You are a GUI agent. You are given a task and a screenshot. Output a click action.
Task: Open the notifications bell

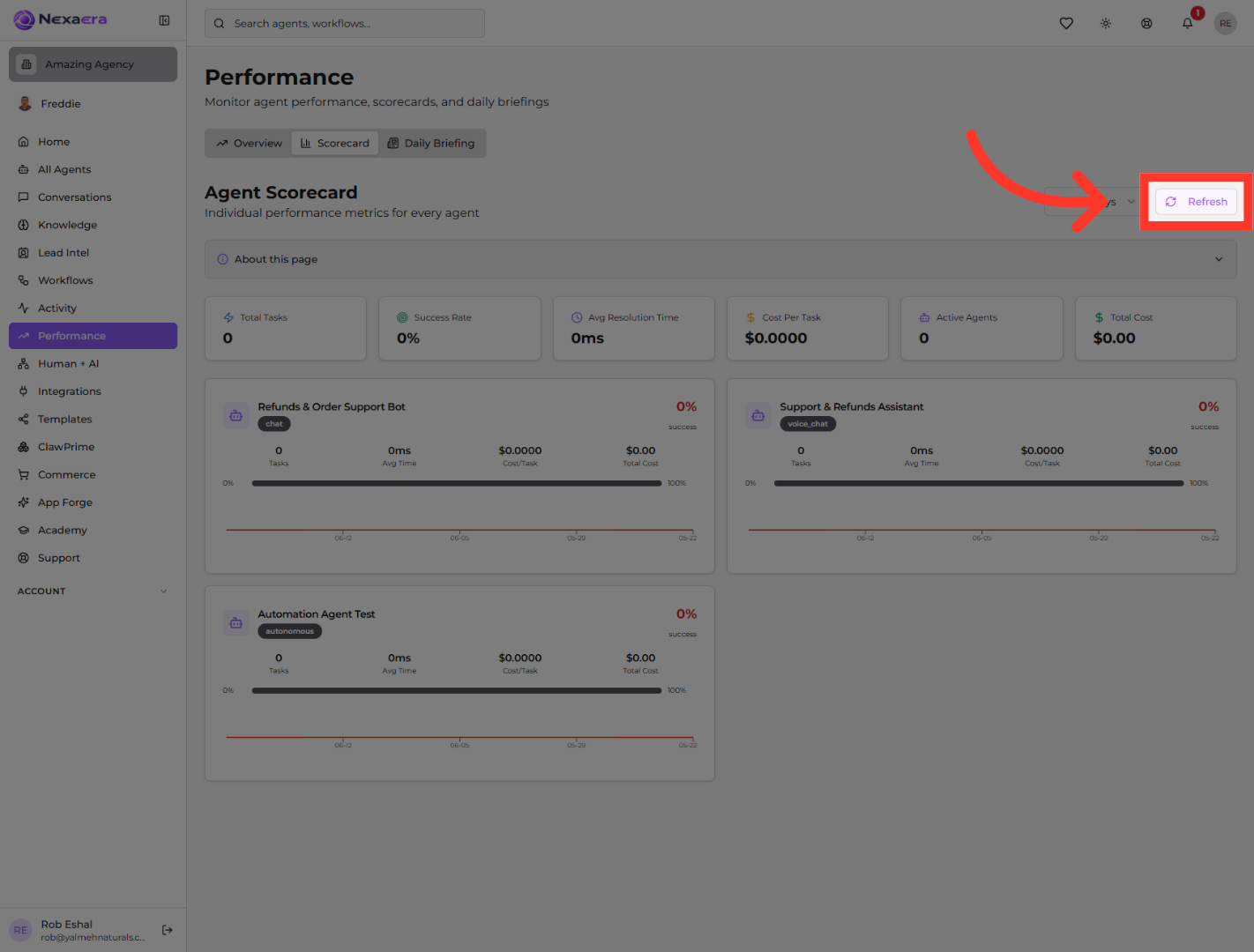[x=1188, y=24]
